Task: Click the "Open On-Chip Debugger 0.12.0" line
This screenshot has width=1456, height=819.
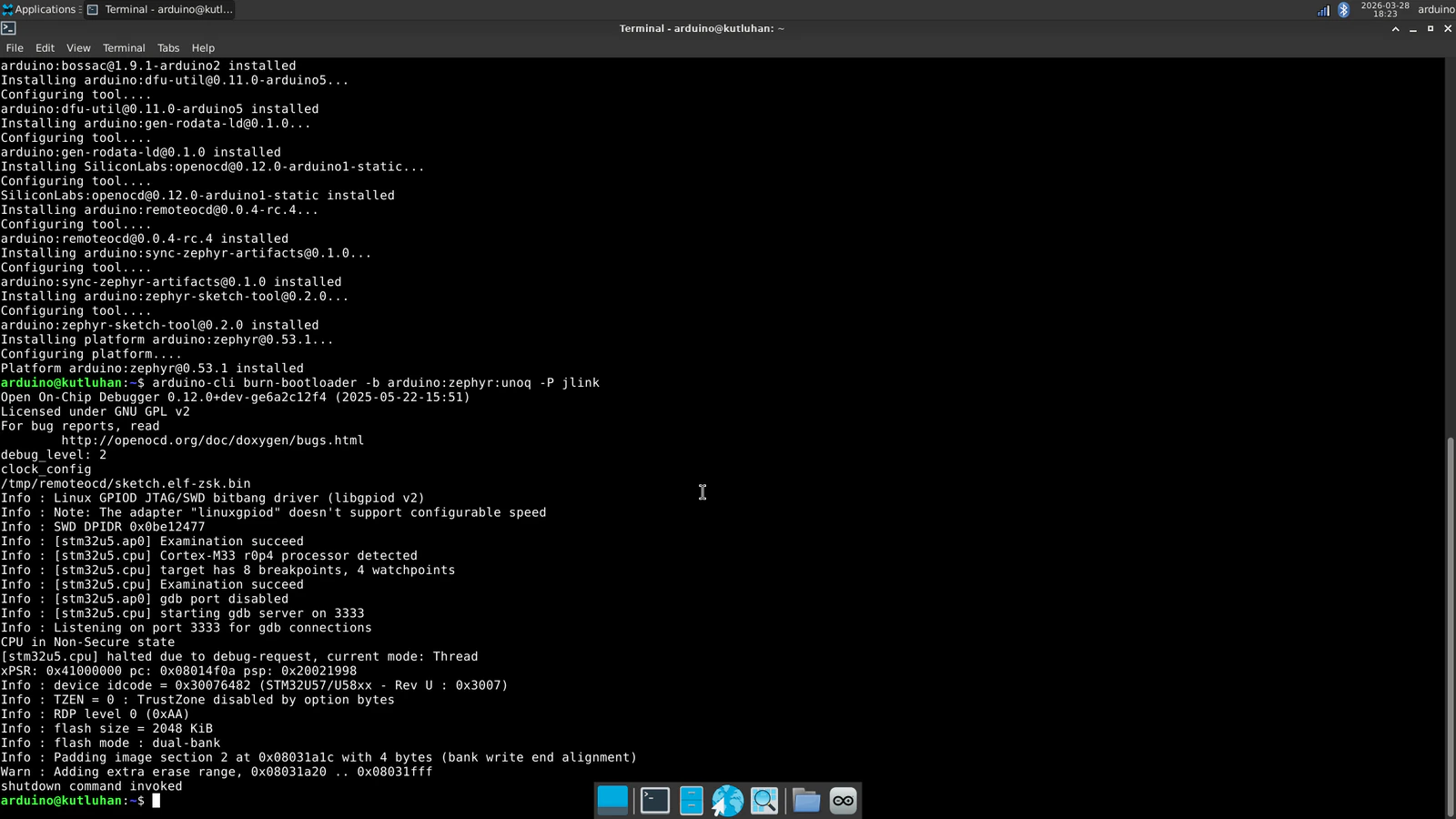Action: pyautogui.click(x=236, y=398)
